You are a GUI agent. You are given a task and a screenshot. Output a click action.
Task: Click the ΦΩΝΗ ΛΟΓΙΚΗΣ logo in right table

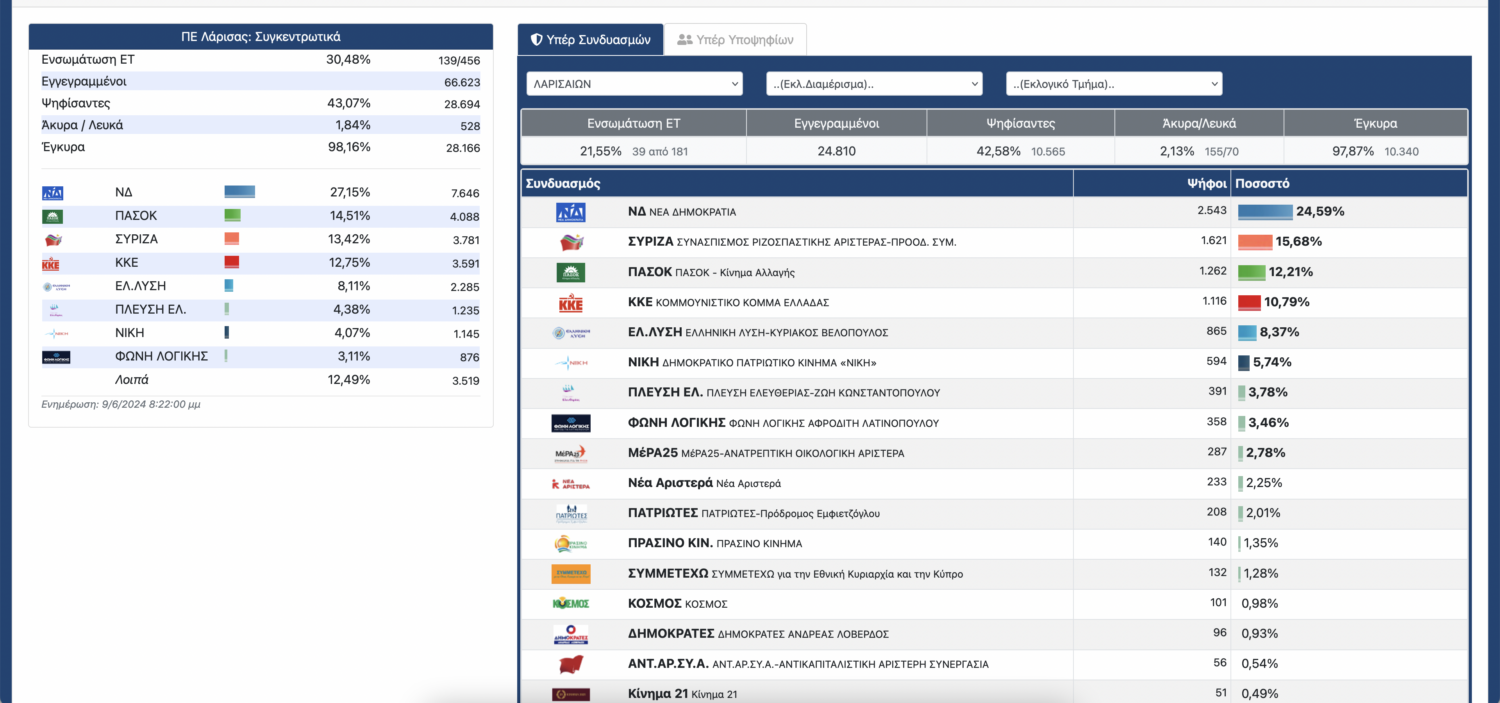570,423
